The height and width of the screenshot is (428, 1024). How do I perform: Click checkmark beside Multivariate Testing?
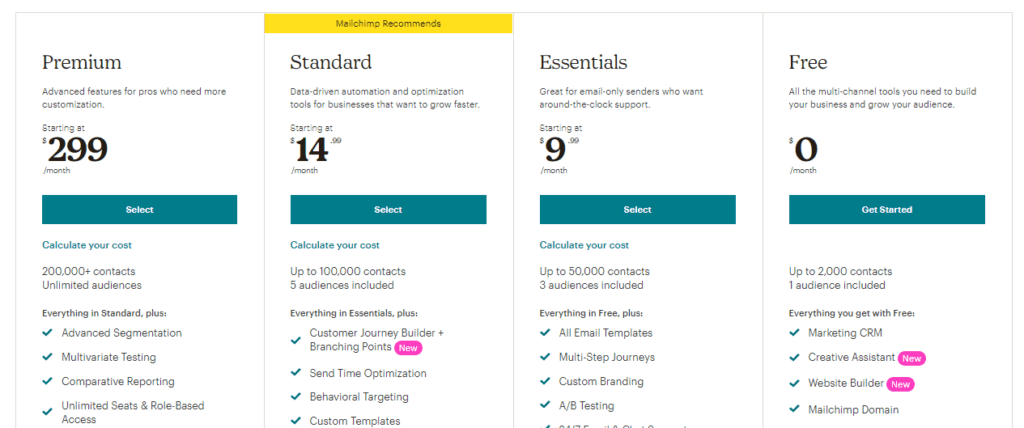47,357
